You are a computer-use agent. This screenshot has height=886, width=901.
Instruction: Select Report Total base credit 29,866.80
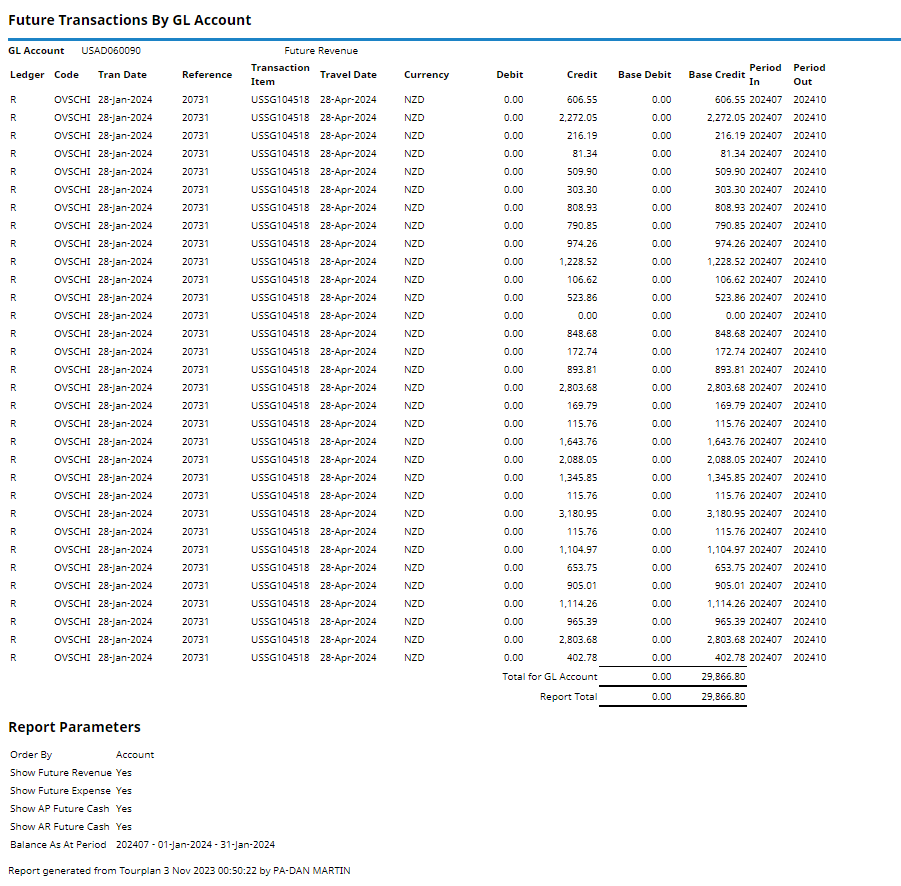coord(723,696)
